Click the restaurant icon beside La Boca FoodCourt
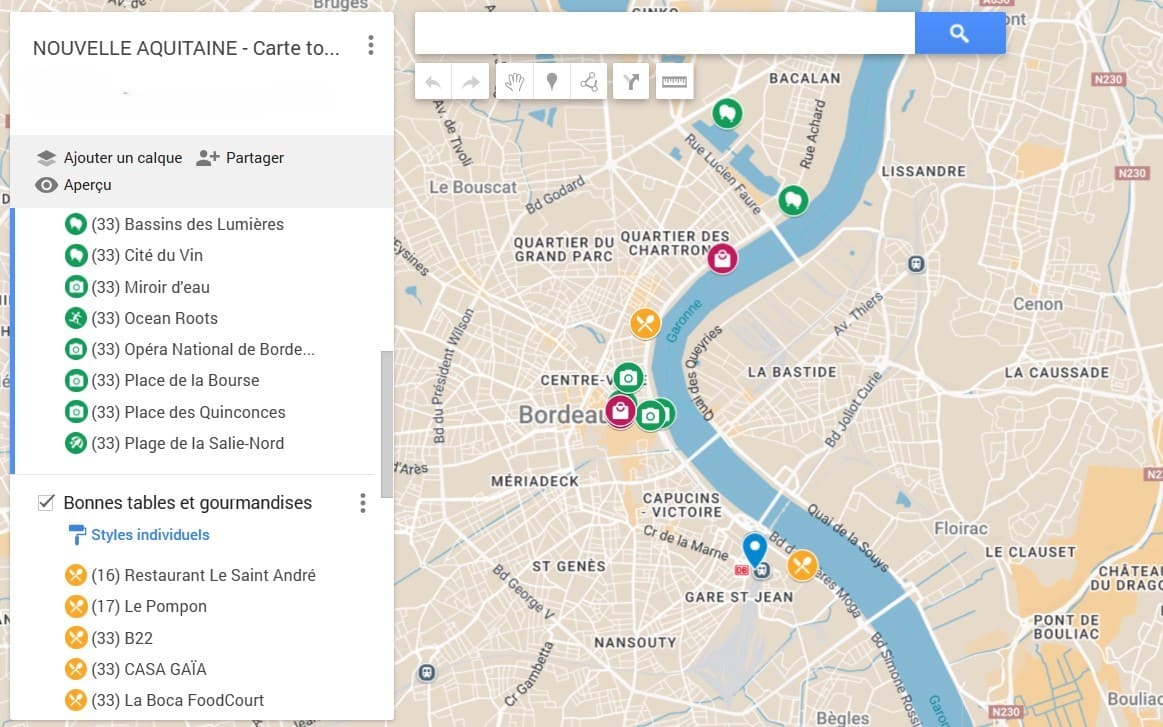 [x=76, y=700]
